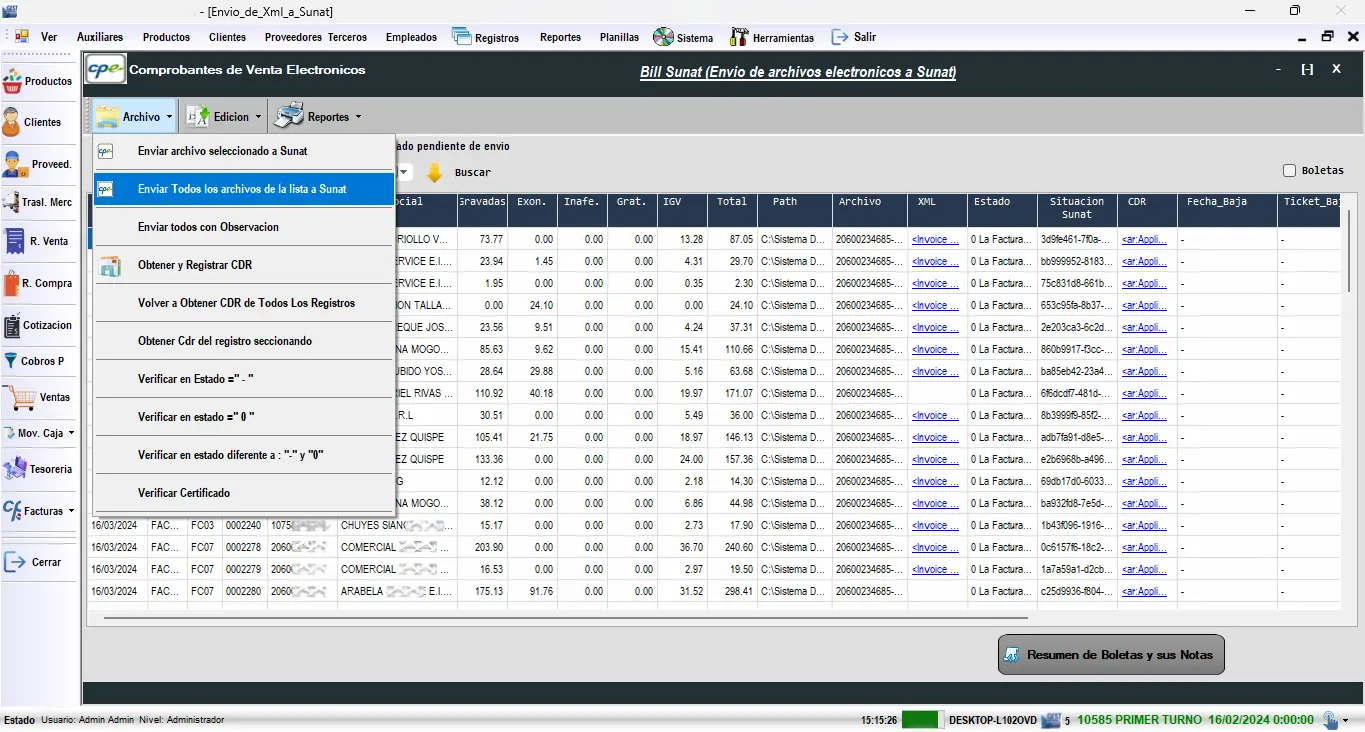Click the yellow down arrow beside Buscar

[x=434, y=172]
